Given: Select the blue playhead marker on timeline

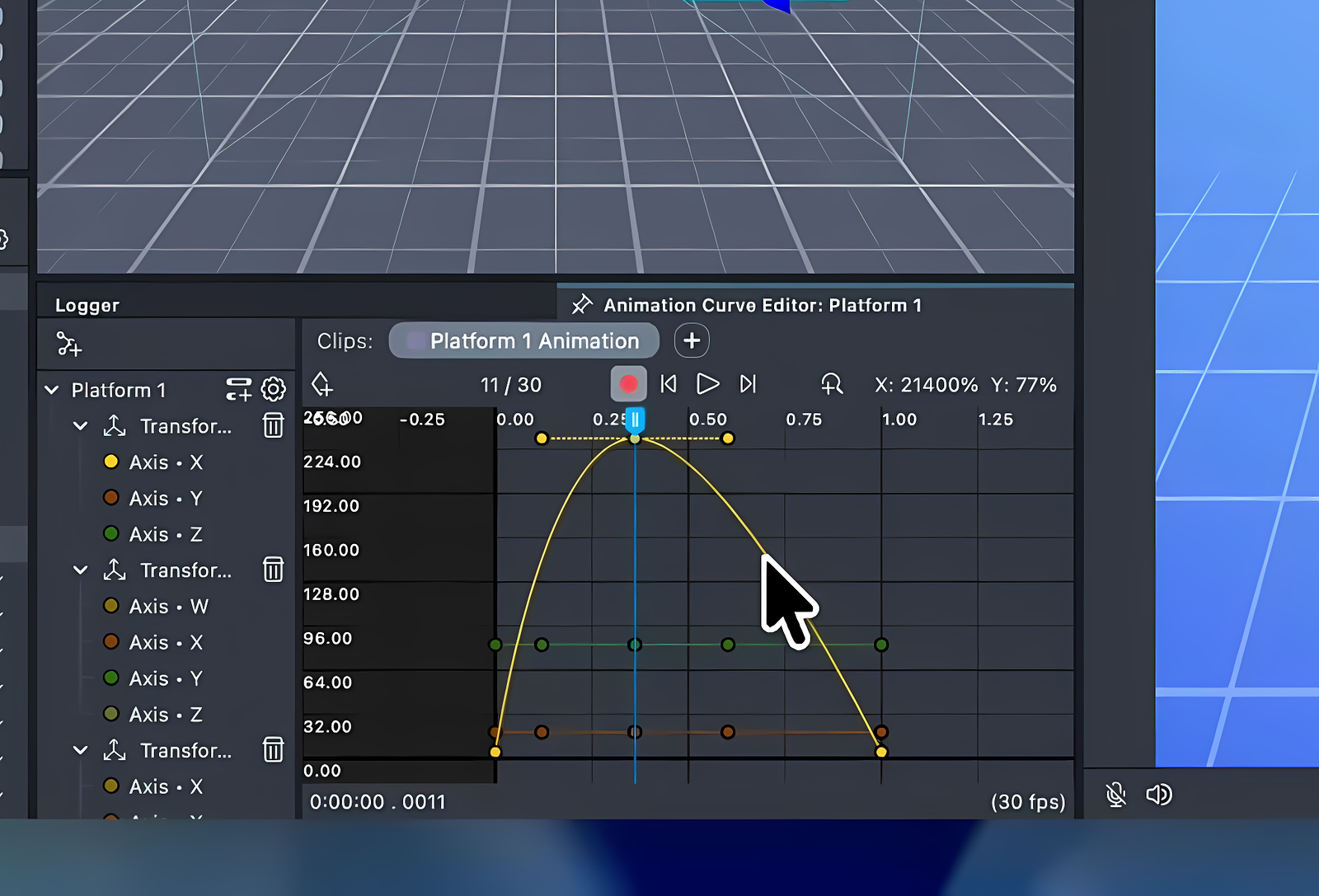Looking at the screenshot, I should click(x=635, y=420).
